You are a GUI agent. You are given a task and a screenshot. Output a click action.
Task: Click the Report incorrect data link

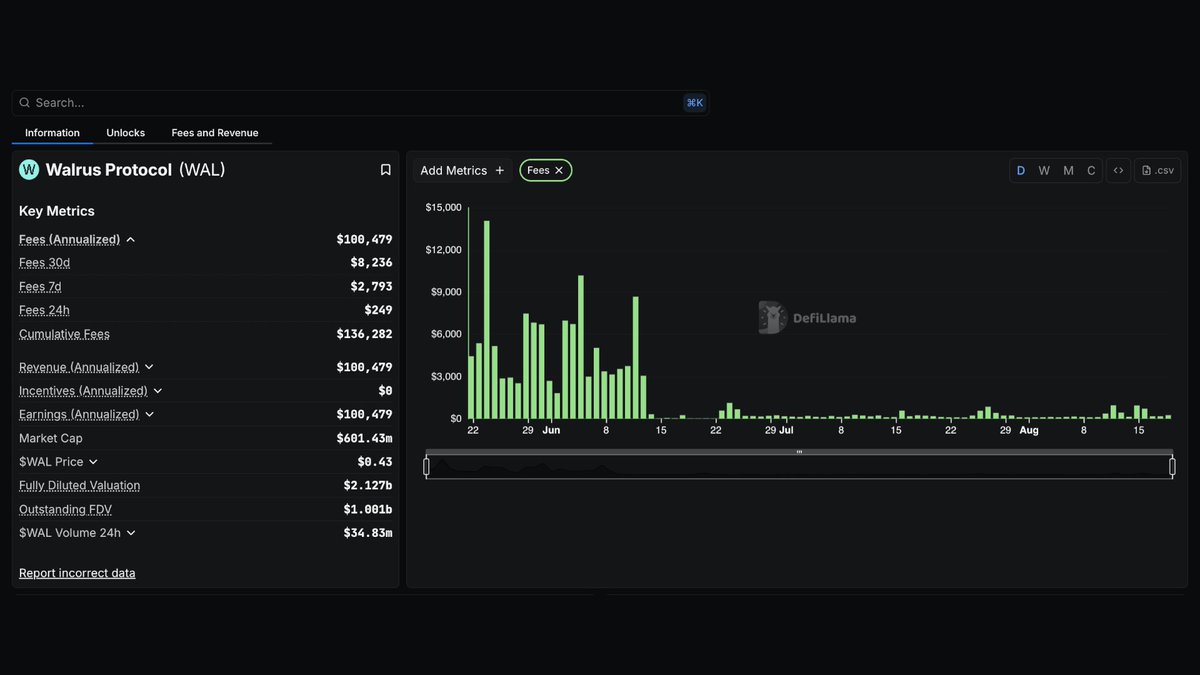click(x=77, y=573)
